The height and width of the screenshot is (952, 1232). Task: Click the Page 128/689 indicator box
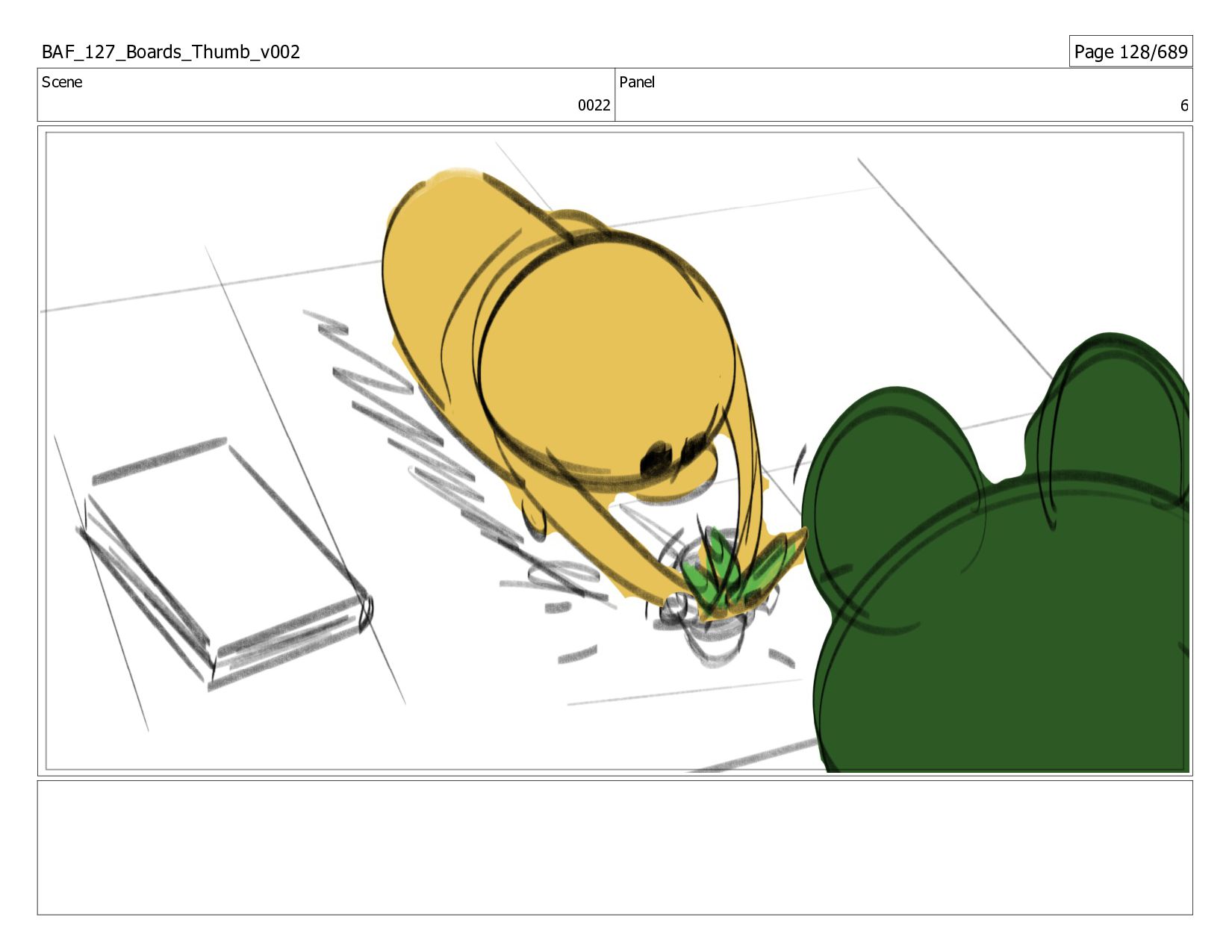[1130, 52]
